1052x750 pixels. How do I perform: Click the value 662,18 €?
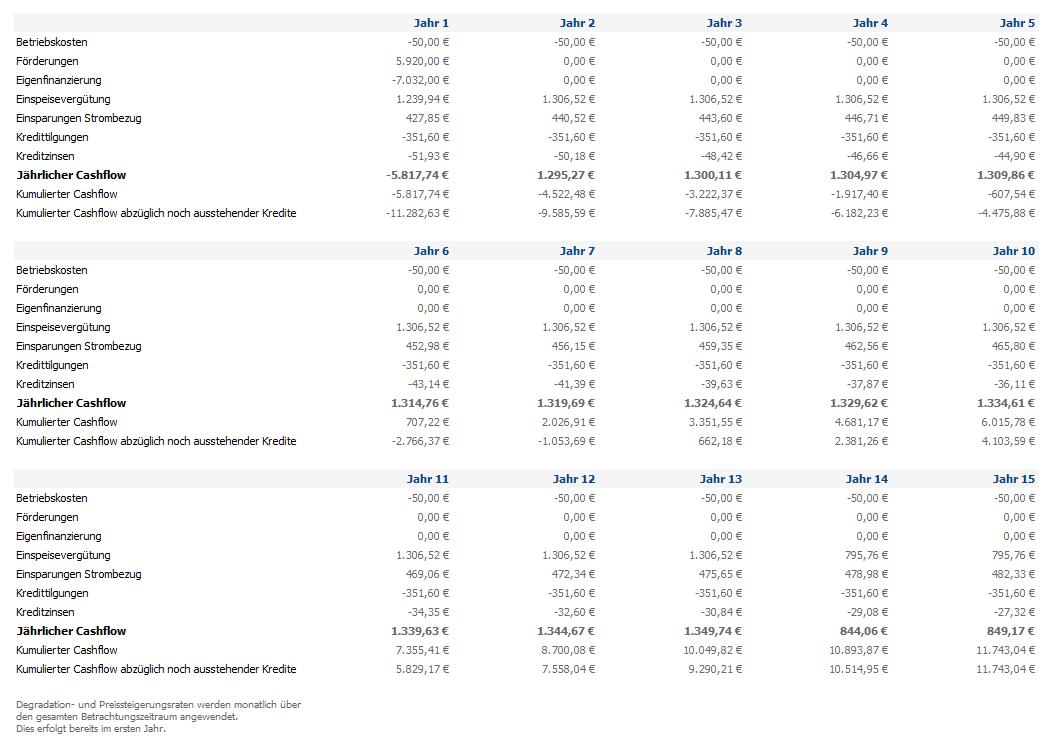point(720,441)
